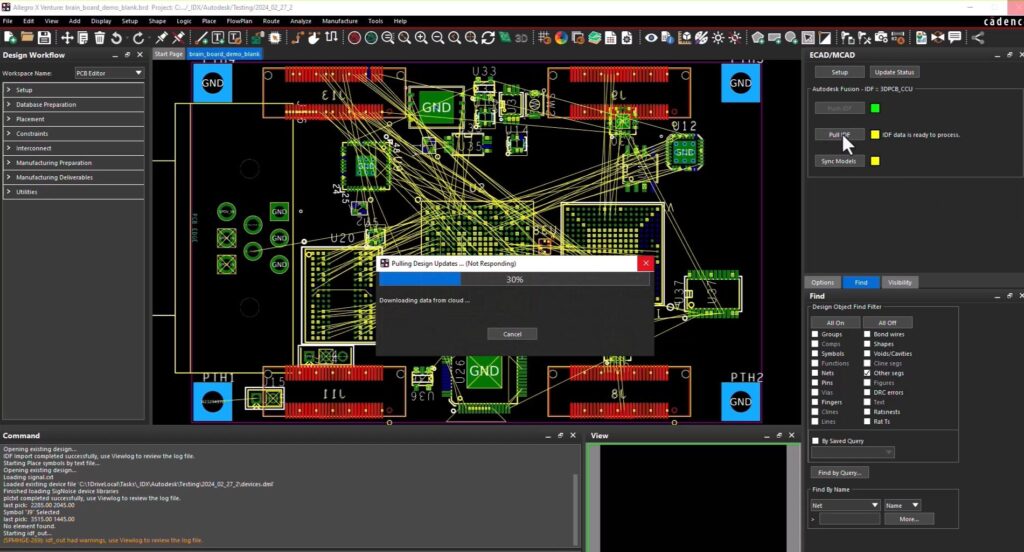Check the Ratsnests filter checkbox
The height and width of the screenshot is (552, 1024).
(x=867, y=412)
